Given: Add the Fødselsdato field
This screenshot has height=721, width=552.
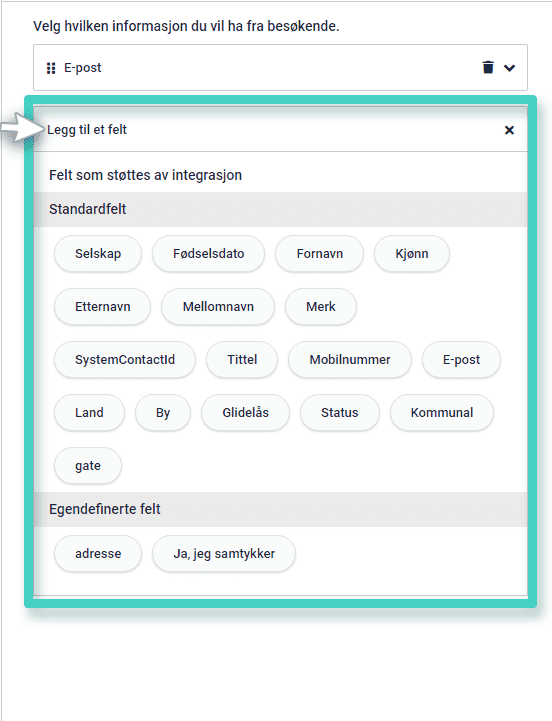Looking at the screenshot, I should coord(208,253).
